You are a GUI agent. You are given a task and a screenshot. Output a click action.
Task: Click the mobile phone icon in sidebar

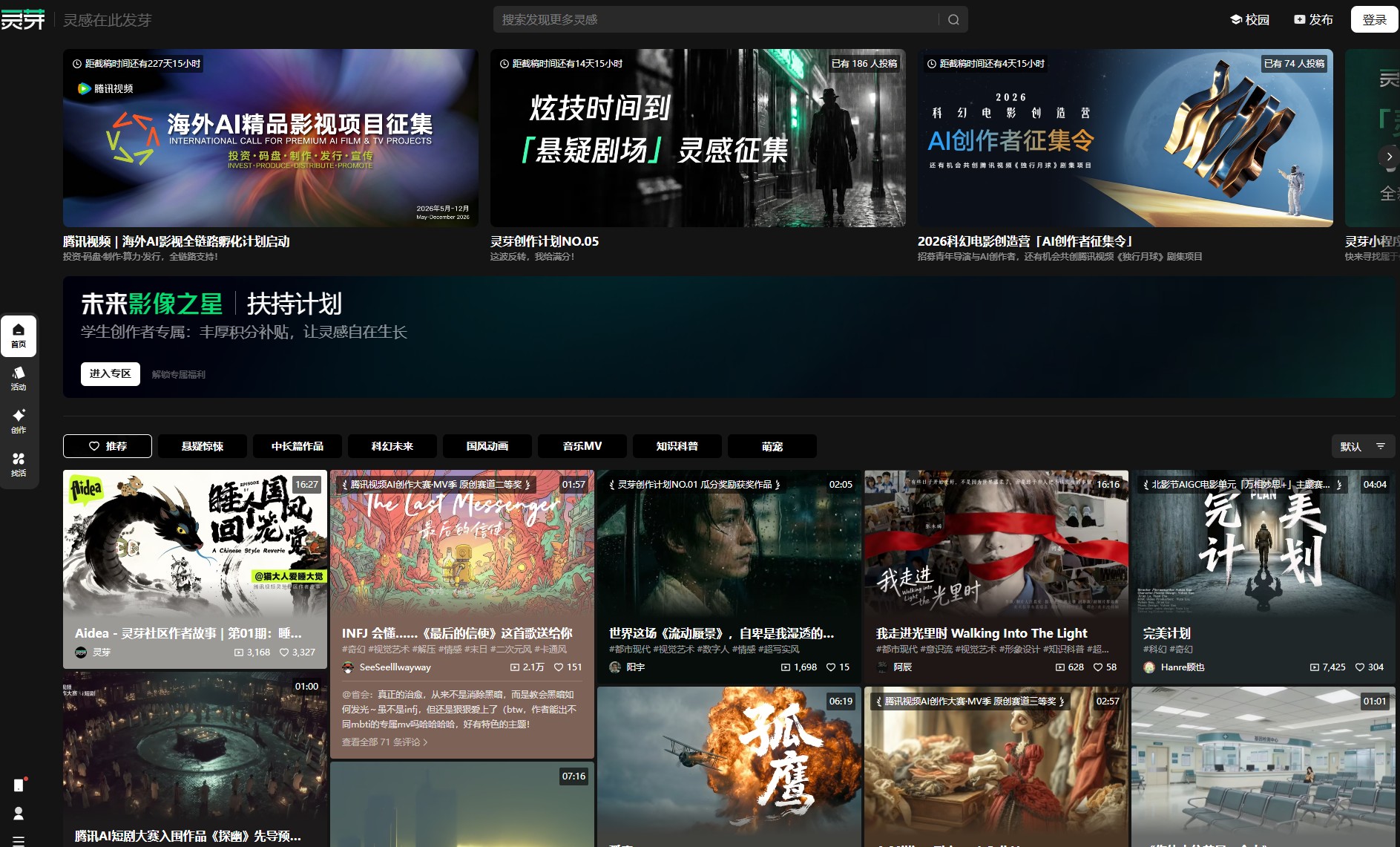tap(19, 785)
